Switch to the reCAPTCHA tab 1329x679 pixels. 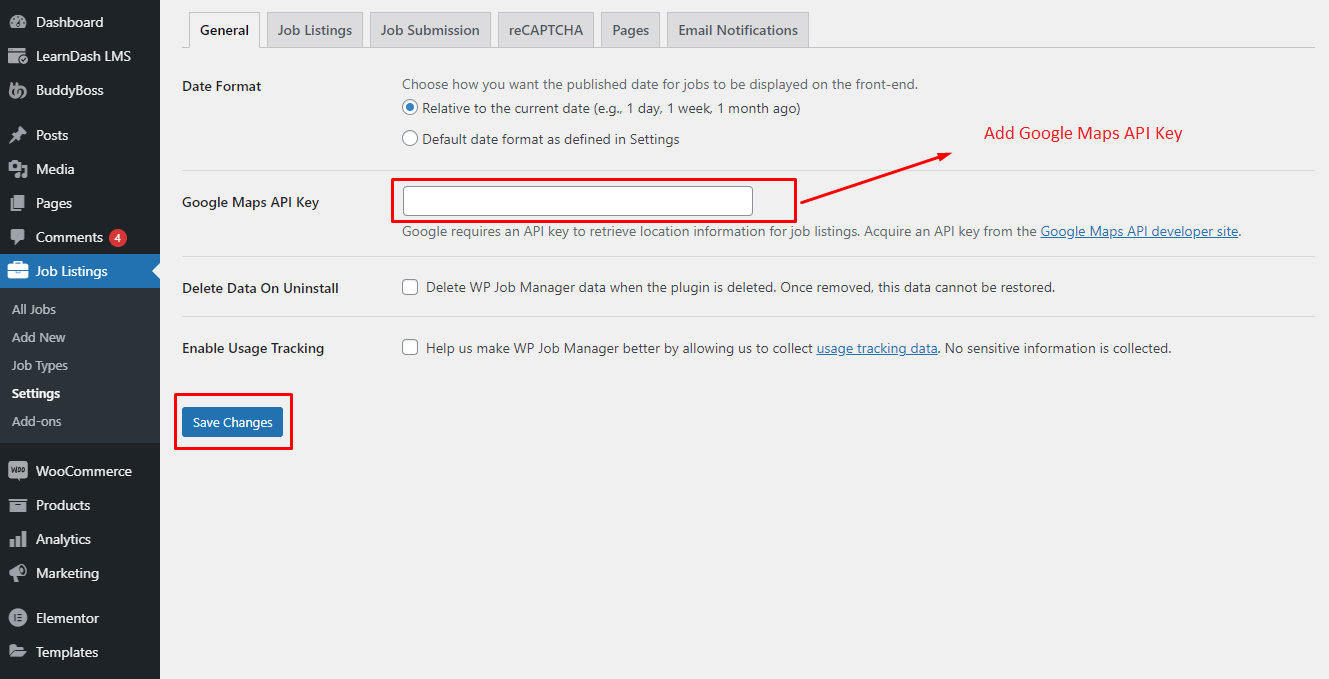[545, 30]
